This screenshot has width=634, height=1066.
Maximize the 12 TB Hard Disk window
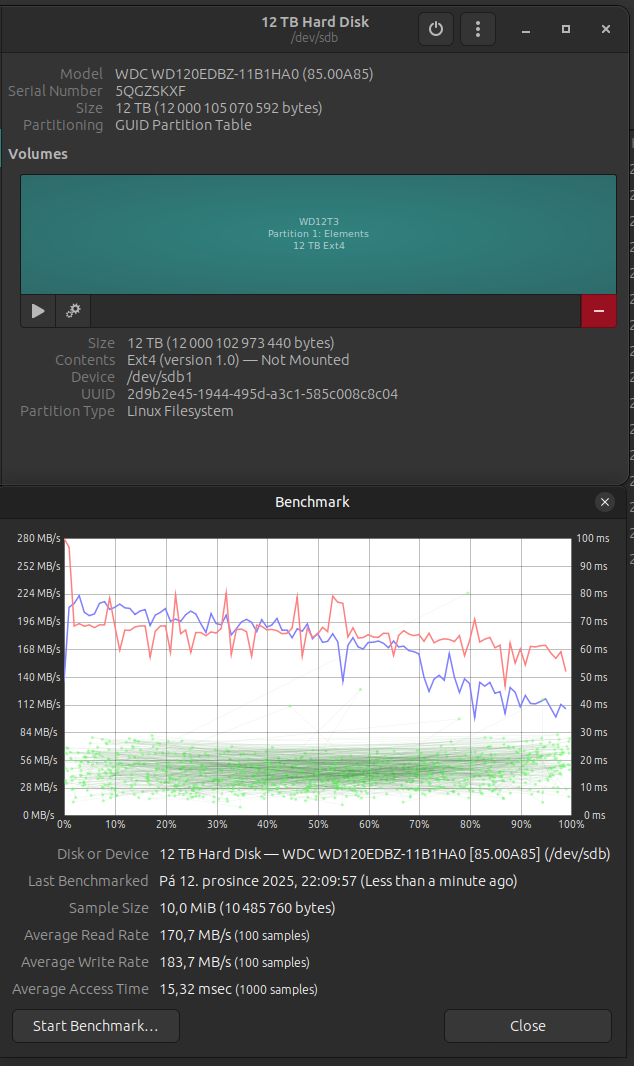(566, 30)
